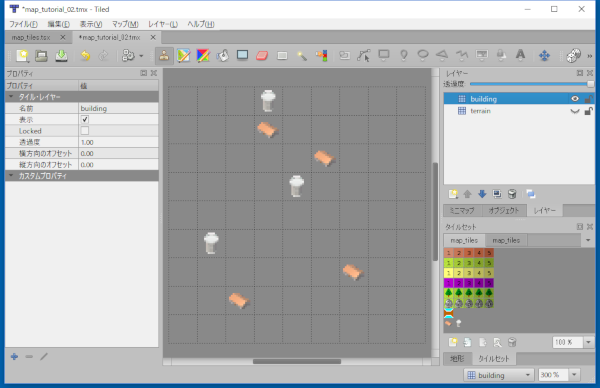The image size is (600, 388).
Task: Select the Magic Wand tool
Action: 302,56
